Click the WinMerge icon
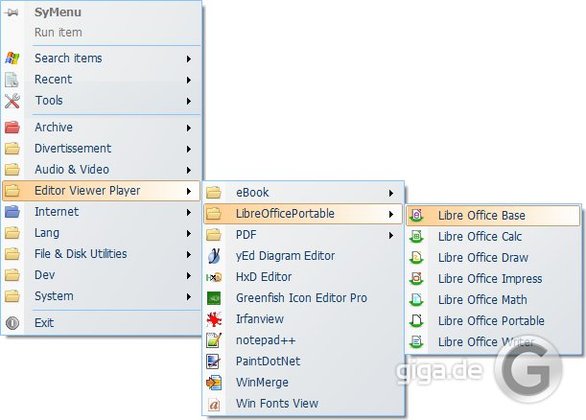This screenshot has height=420, width=586. (214, 383)
